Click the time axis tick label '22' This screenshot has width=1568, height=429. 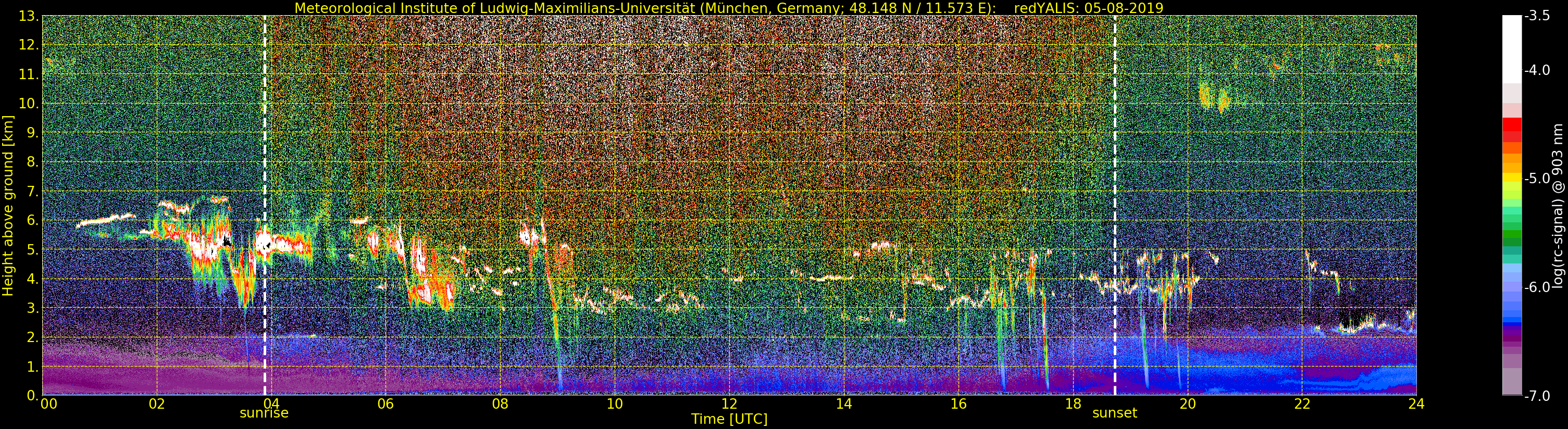pos(1302,403)
